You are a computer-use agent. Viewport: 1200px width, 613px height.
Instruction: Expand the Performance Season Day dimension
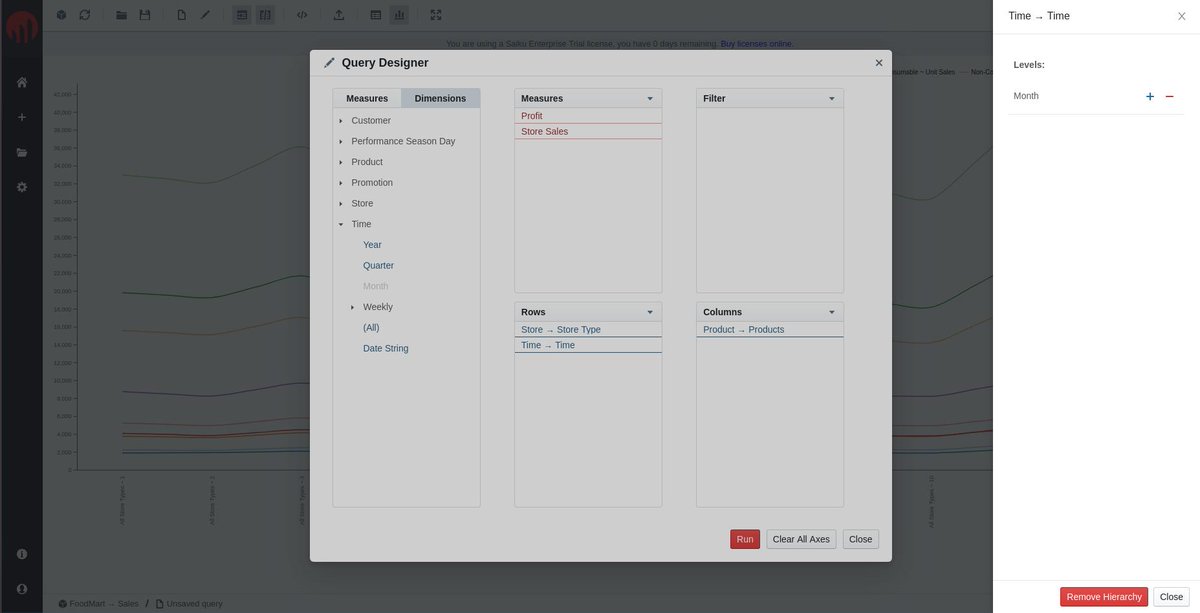pos(341,141)
